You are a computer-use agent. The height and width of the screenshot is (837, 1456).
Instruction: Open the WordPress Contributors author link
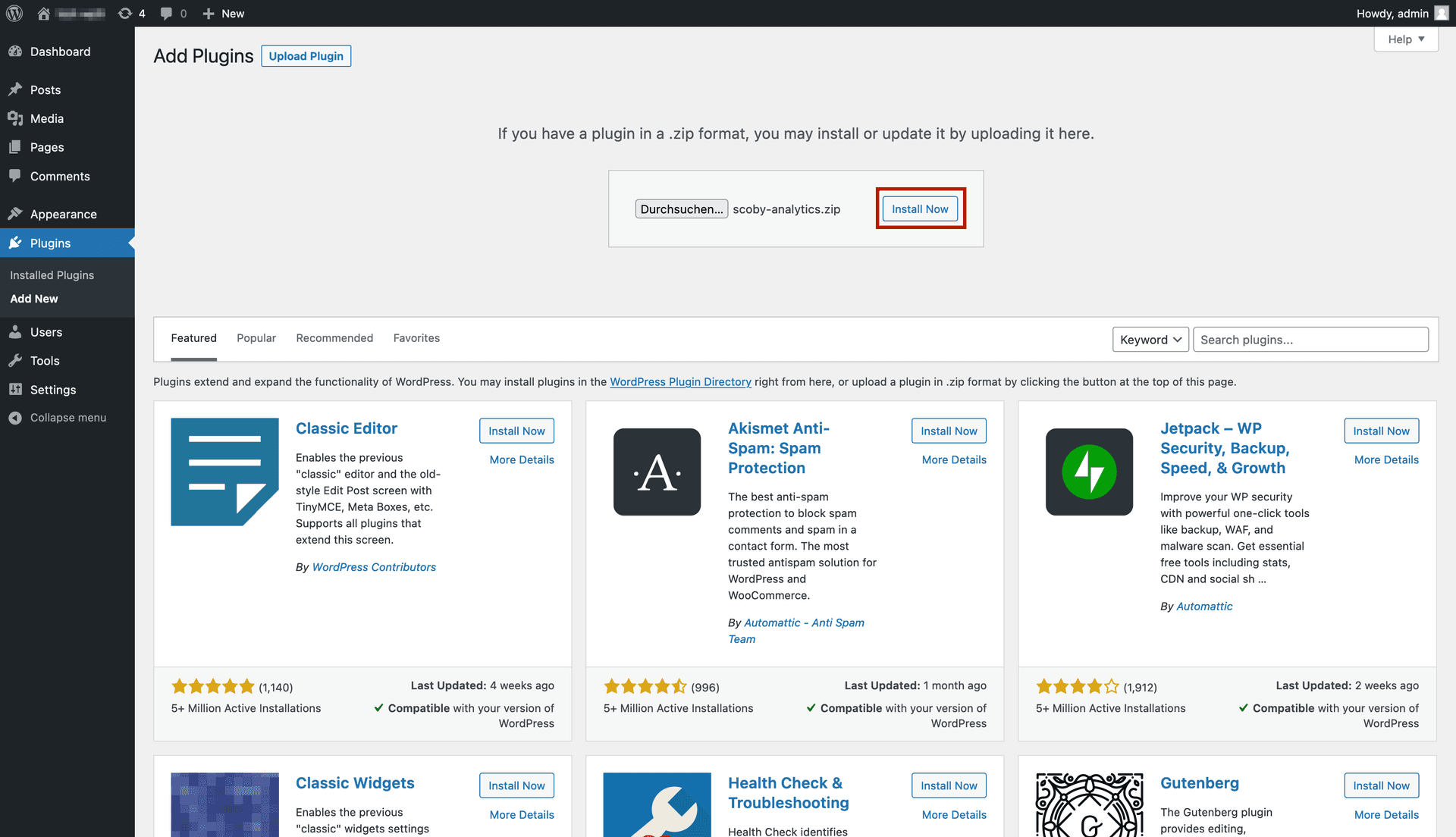click(374, 567)
